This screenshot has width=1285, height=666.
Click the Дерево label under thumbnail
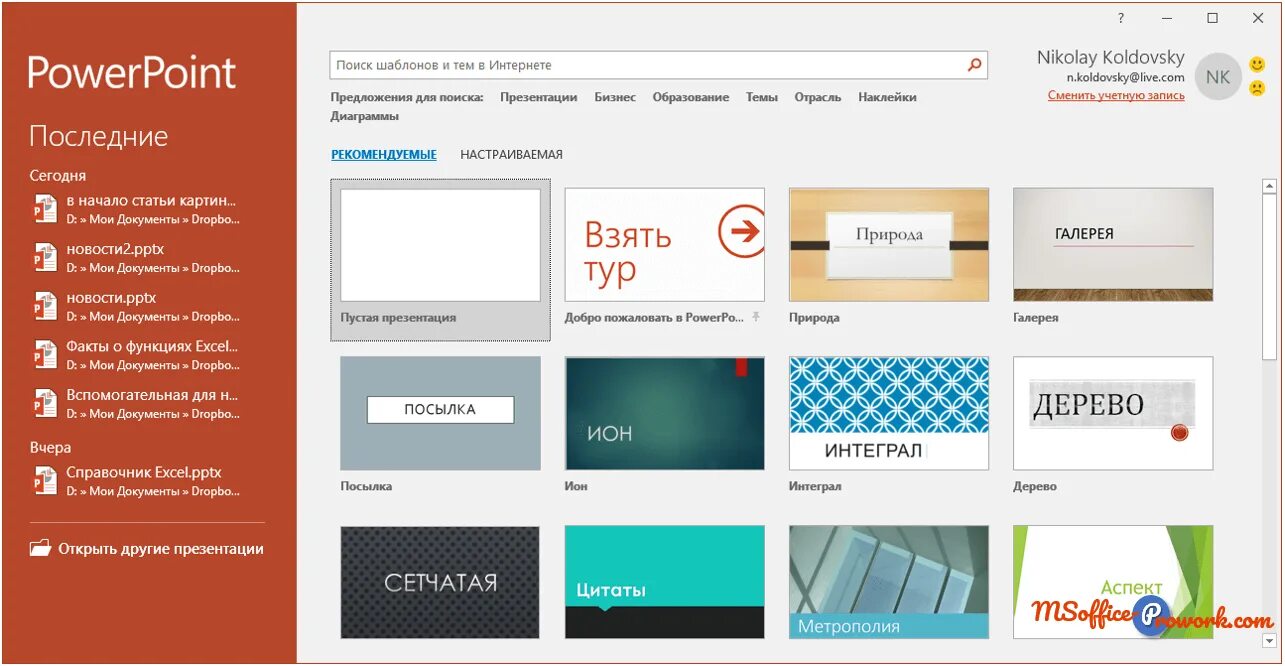click(x=1035, y=486)
